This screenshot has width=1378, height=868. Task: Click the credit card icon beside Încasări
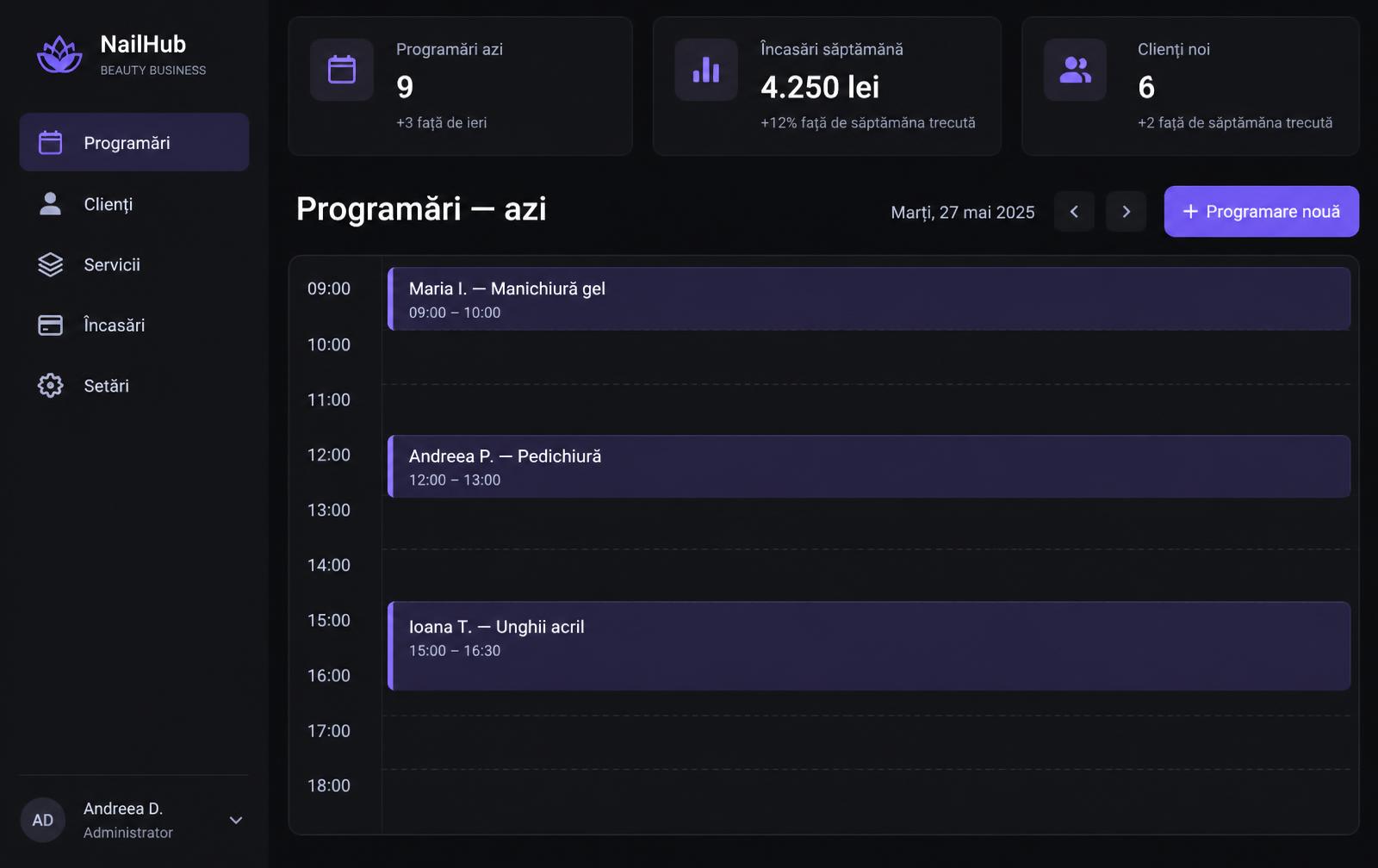51,325
